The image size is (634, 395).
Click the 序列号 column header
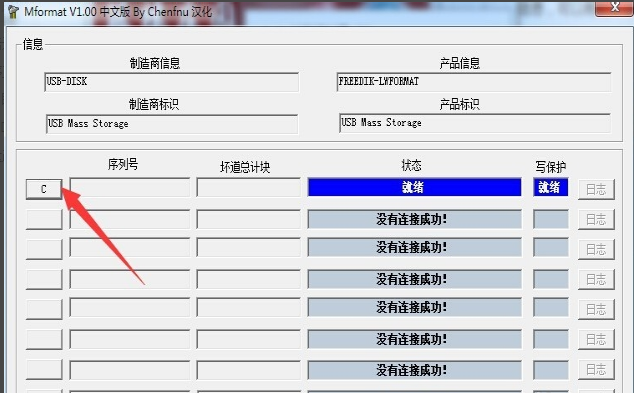(123, 164)
